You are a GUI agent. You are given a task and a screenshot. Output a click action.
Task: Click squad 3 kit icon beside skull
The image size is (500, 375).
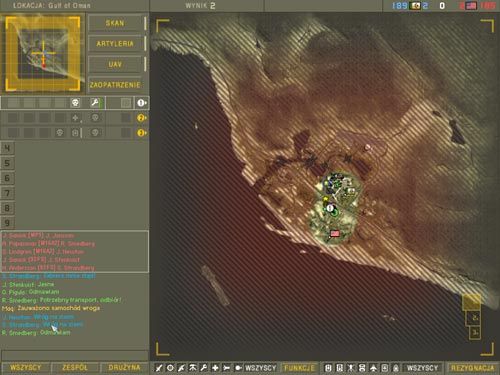pos(75,133)
